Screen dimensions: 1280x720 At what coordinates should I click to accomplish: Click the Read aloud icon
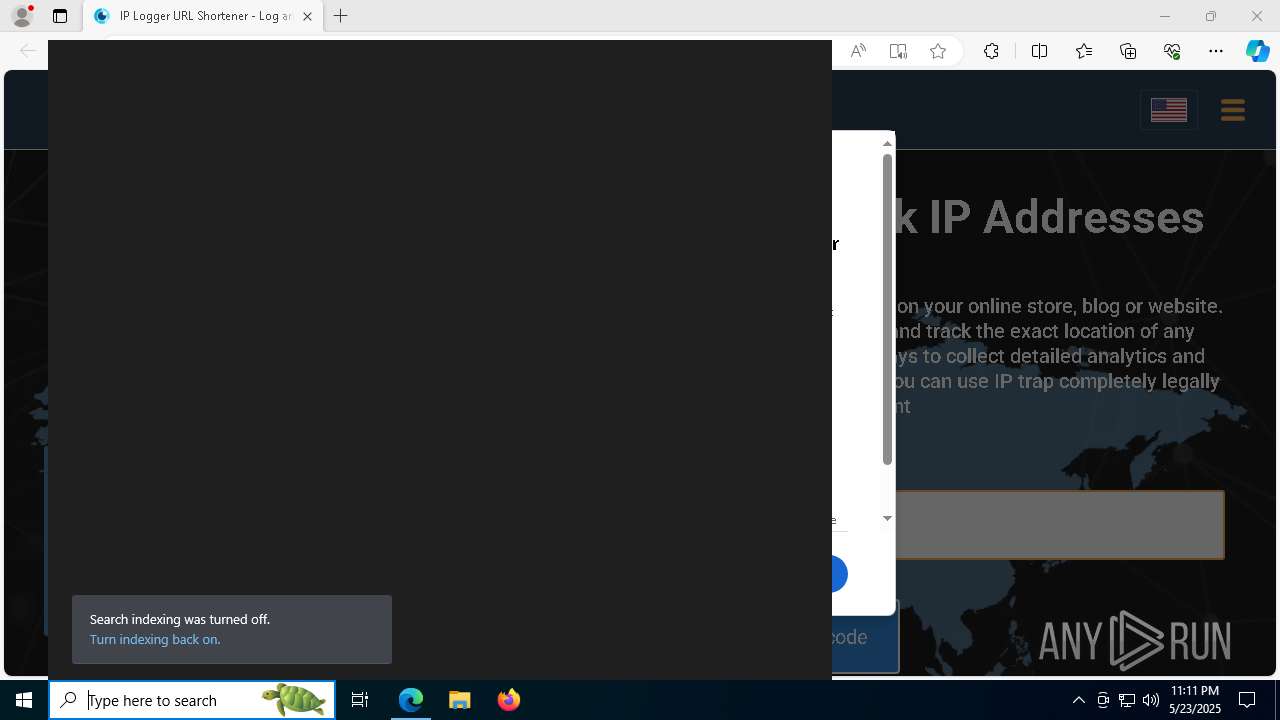coord(858,51)
